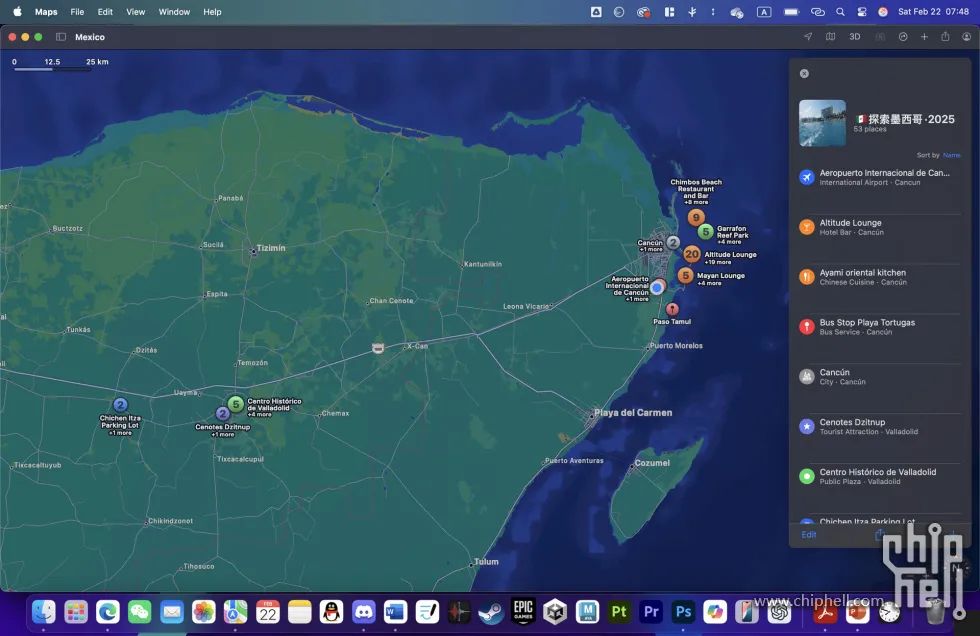Toggle the 3D map view

(x=854, y=37)
